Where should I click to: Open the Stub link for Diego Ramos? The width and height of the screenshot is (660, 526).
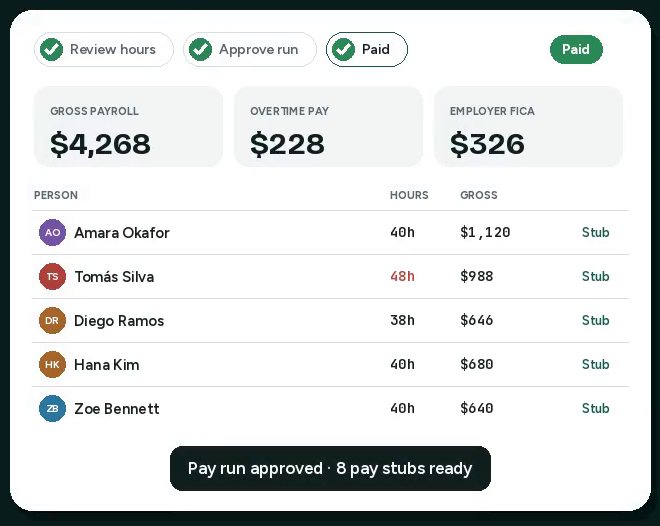pyautogui.click(x=595, y=320)
